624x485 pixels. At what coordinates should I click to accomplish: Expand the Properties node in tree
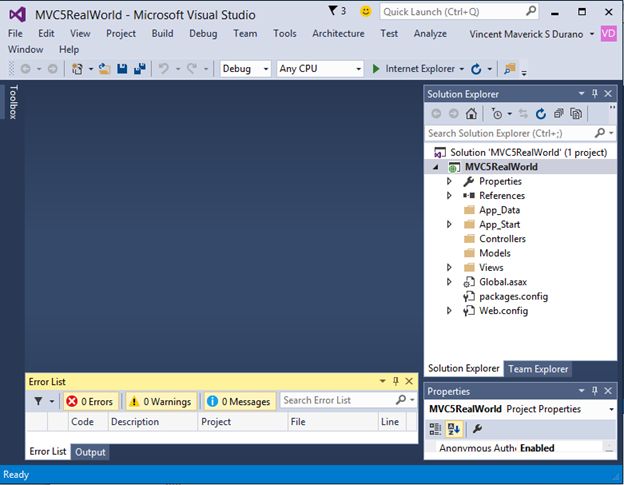(x=449, y=181)
